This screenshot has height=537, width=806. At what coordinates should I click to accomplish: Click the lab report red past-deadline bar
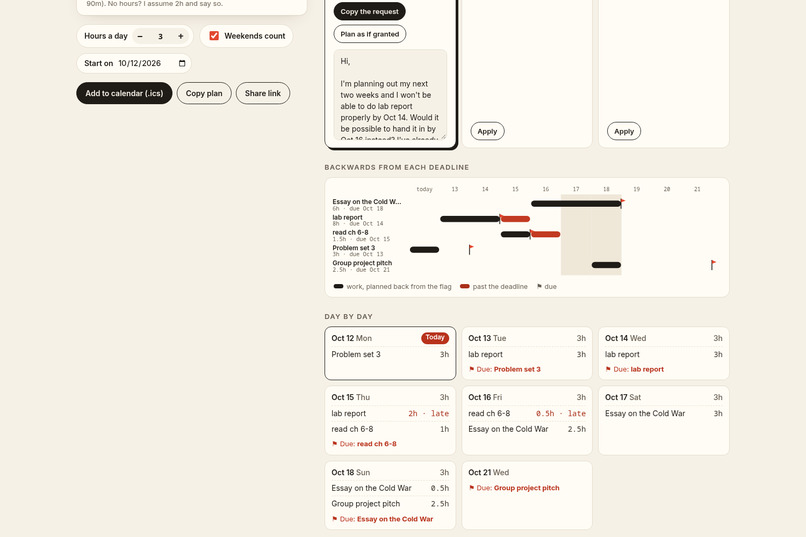pyautogui.click(x=515, y=219)
